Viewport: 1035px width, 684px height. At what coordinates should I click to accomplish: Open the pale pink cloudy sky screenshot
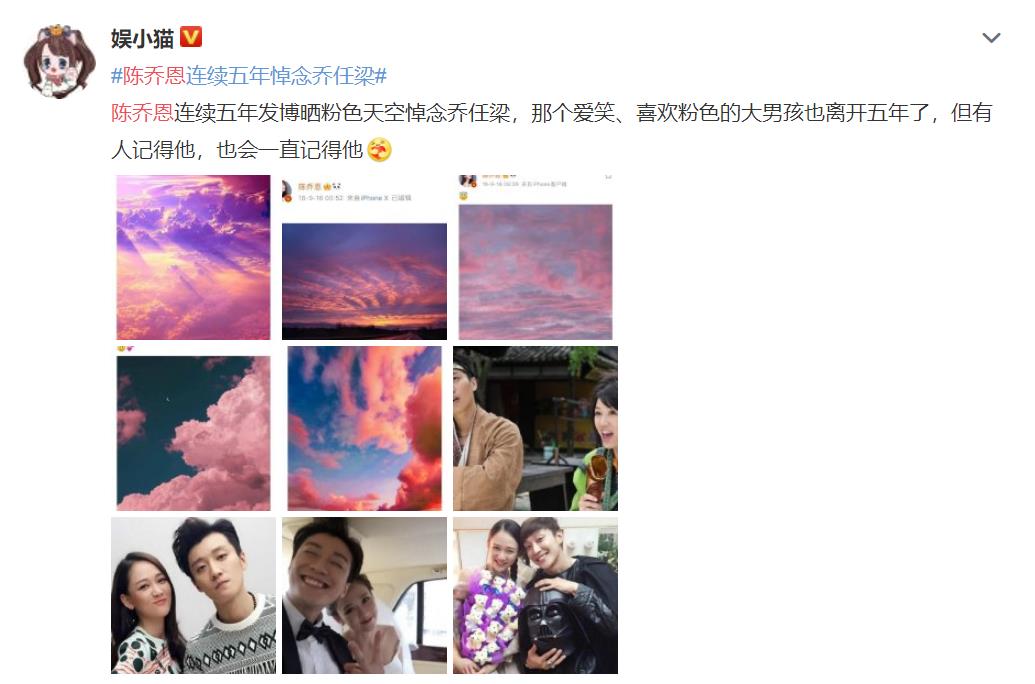(x=535, y=257)
